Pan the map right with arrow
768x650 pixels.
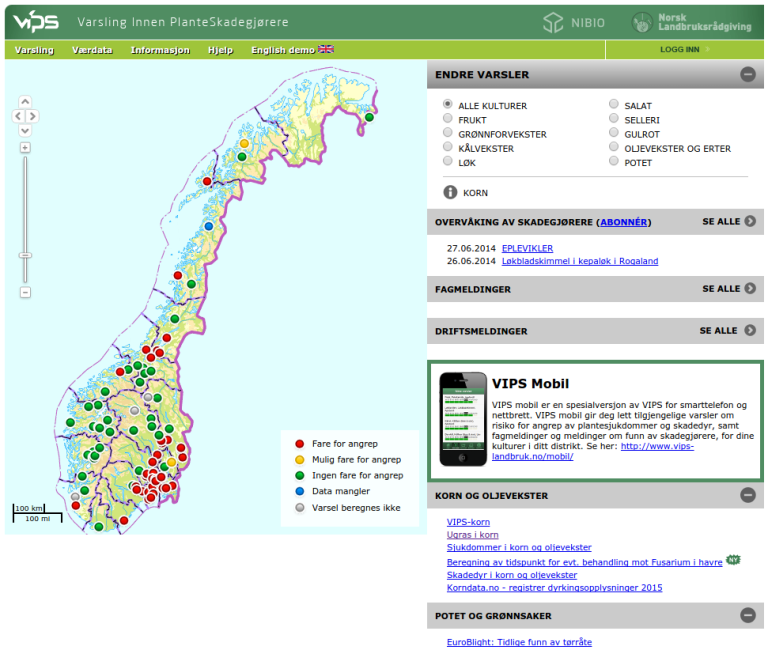[32, 116]
